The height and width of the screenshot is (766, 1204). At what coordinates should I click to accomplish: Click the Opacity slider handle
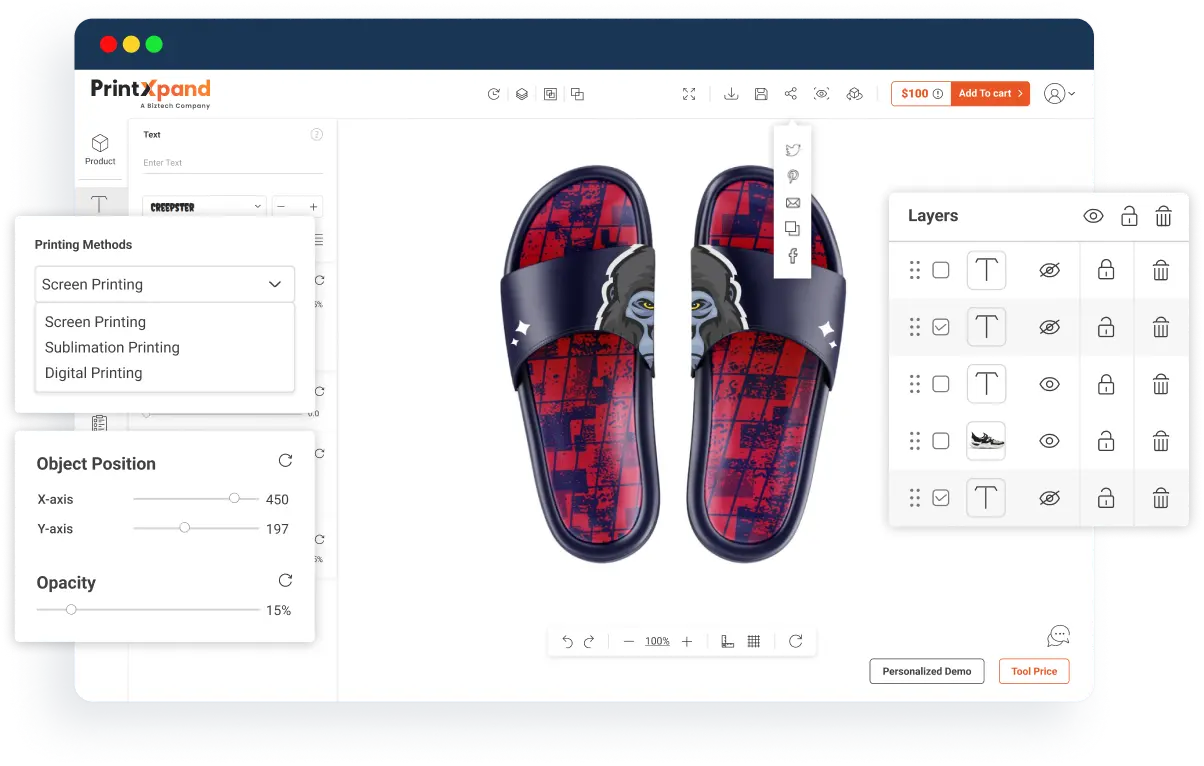(x=71, y=609)
